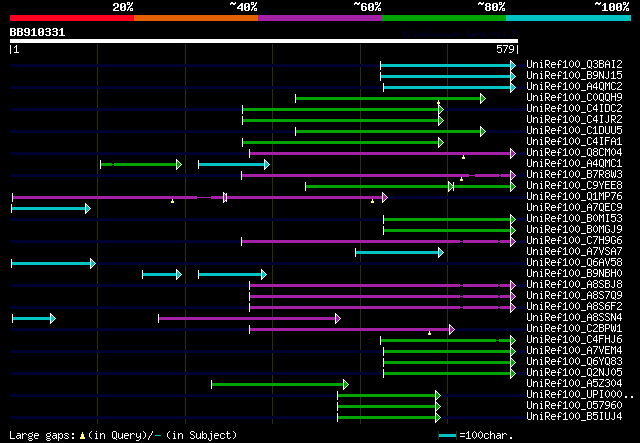Select the UniRef100_O57960 label
640x443 pixels.
(x=574, y=406)
